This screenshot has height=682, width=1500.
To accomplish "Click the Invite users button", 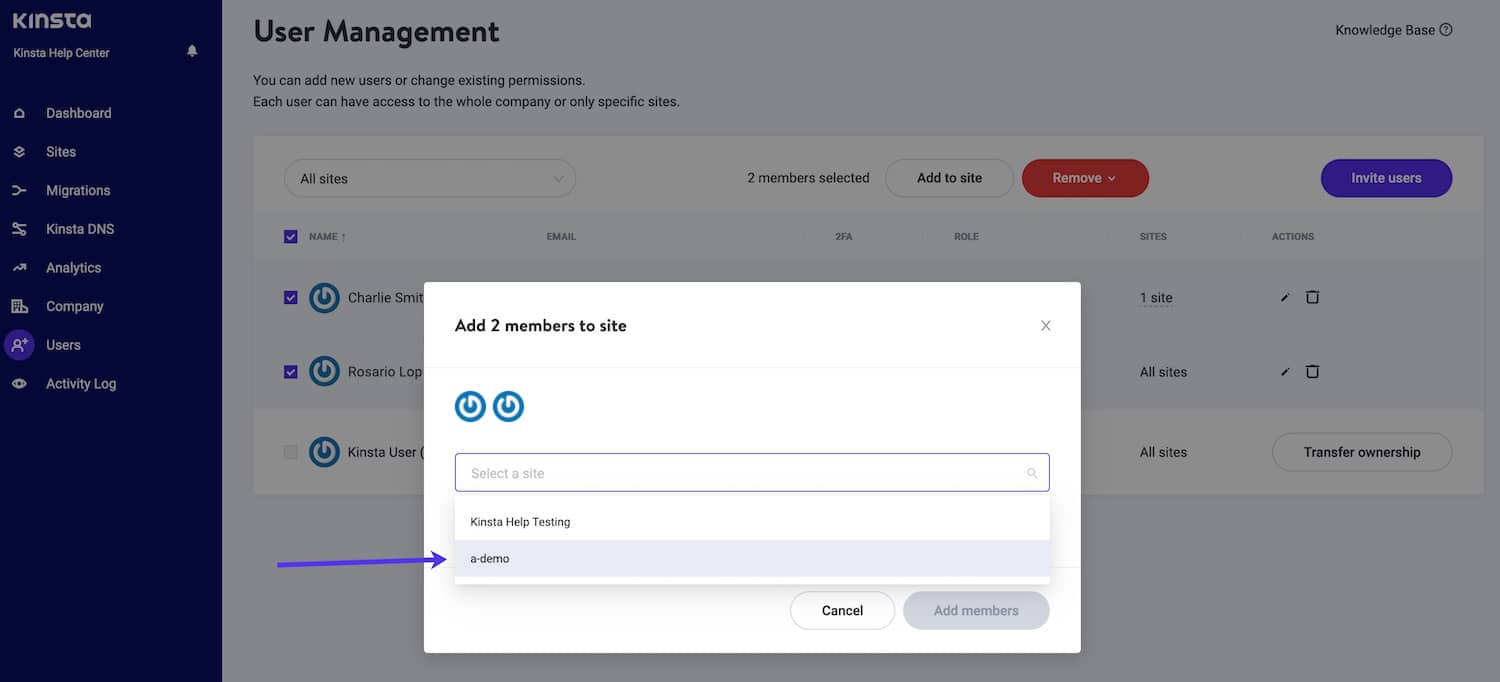I will click(1385, 178).
